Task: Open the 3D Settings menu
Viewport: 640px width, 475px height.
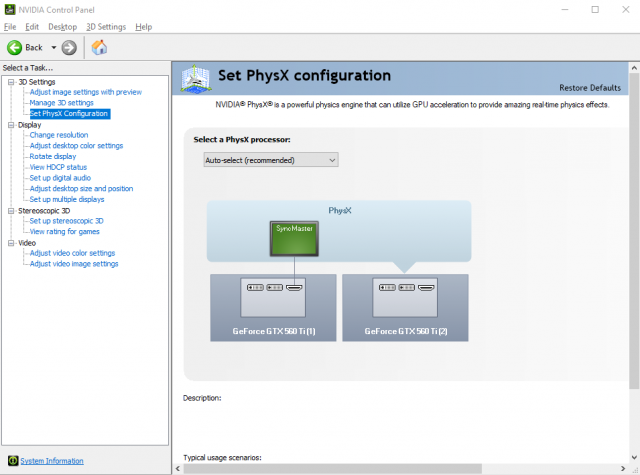Action: [x=105, y=26]
